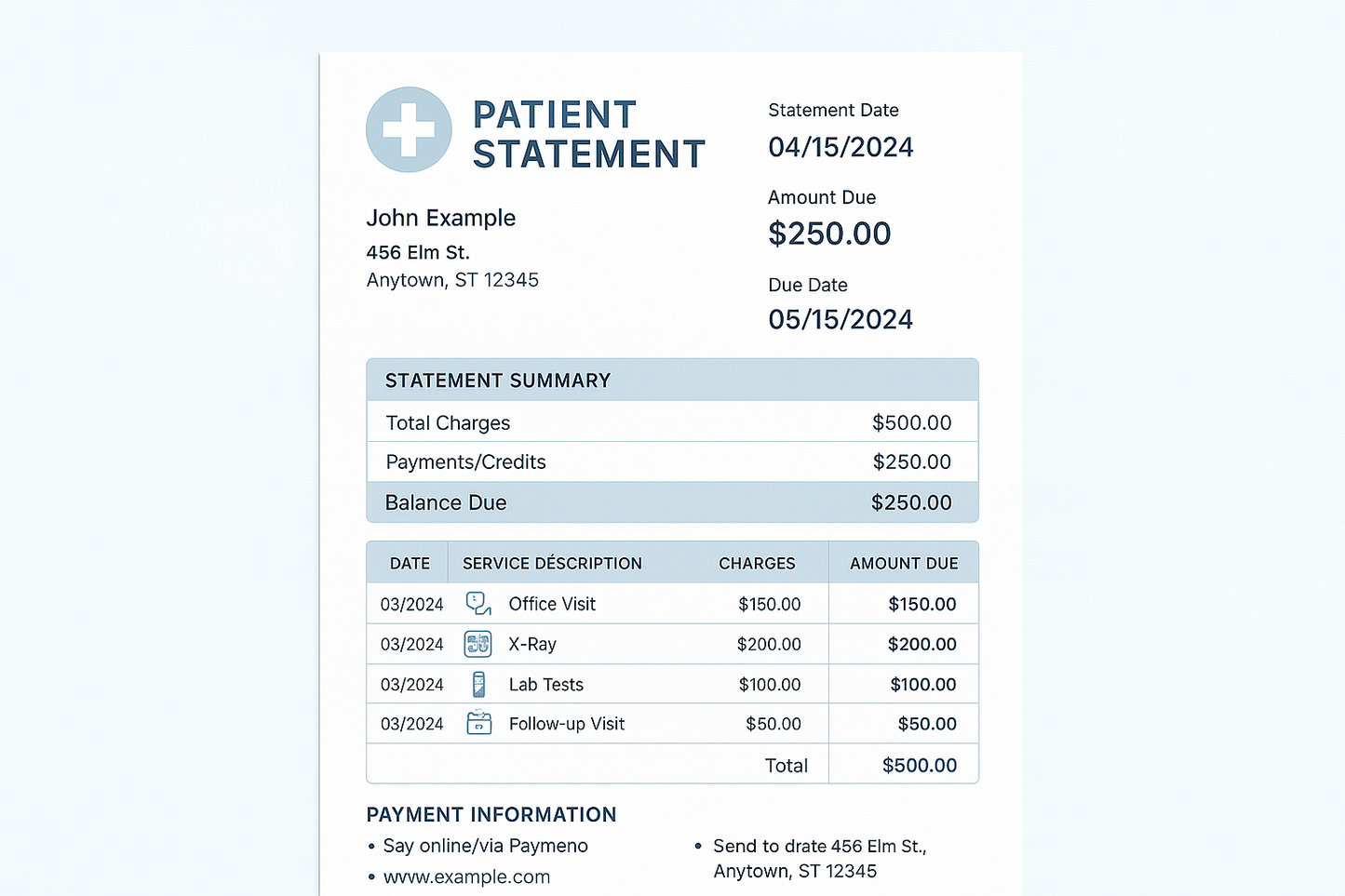Click the CHARGES column header
The height and width of the screenshot is (896, 1345).
757,564
